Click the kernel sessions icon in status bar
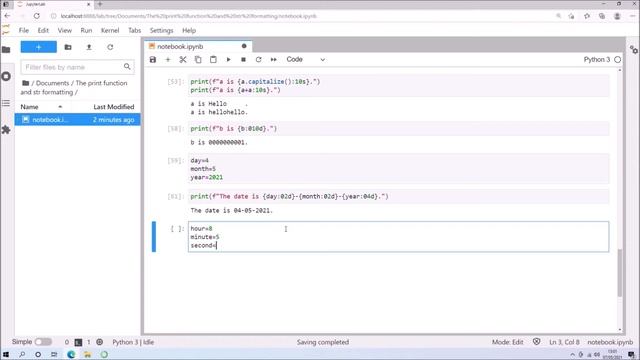 (100, 342)
